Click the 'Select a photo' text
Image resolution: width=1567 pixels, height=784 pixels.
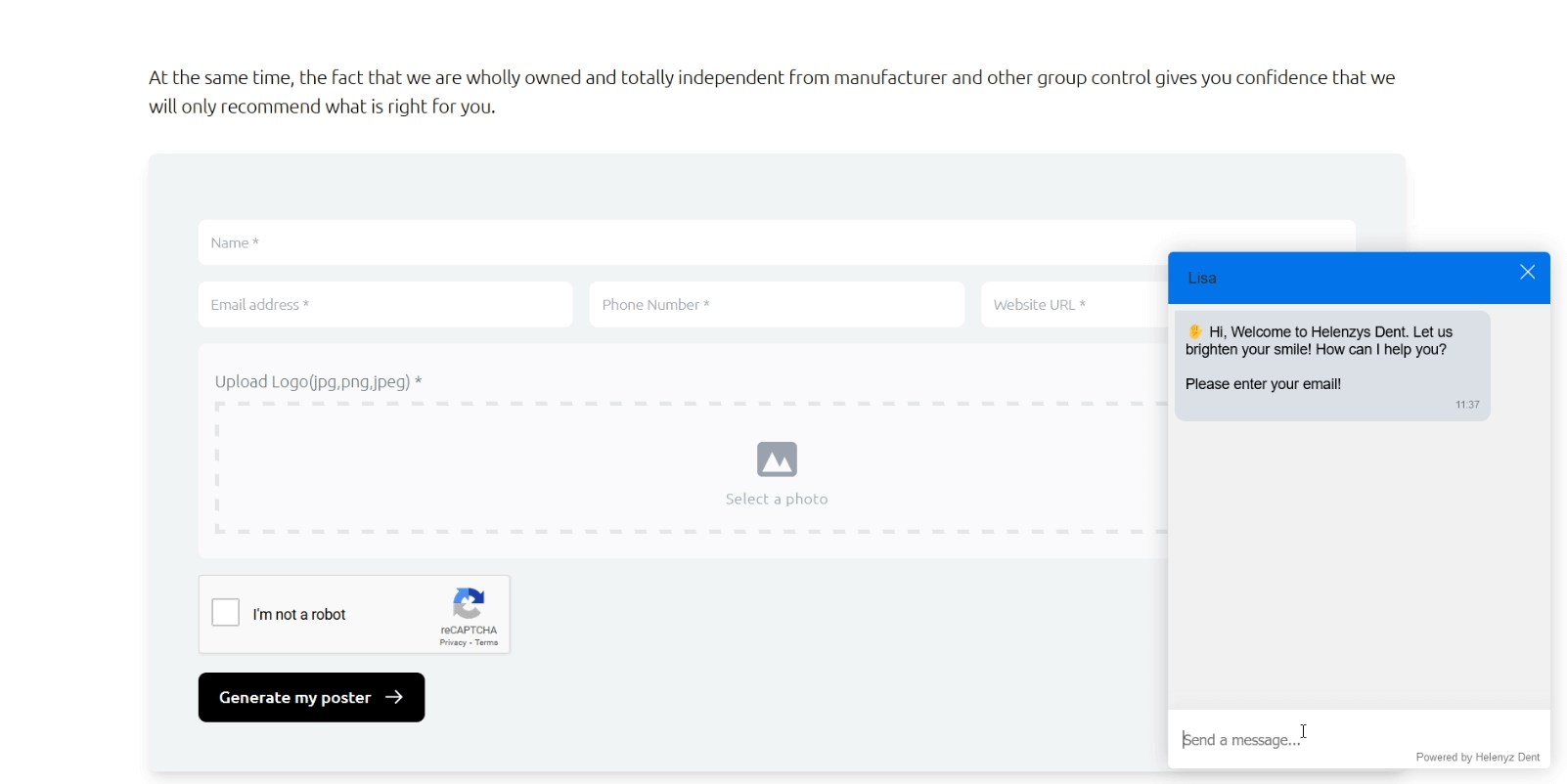tap(777, 500)
